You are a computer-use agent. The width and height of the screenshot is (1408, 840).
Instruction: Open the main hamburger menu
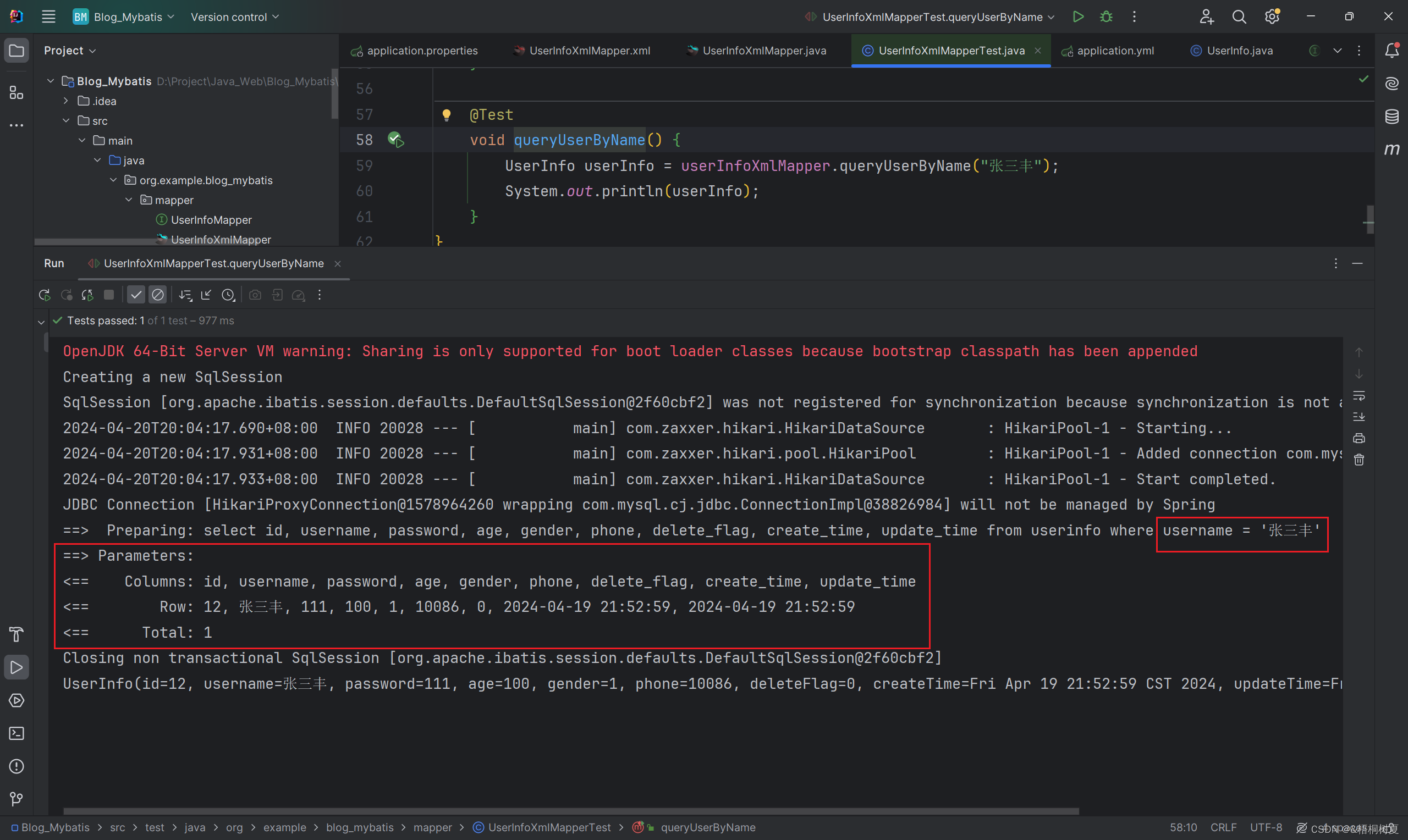(49, 17)
